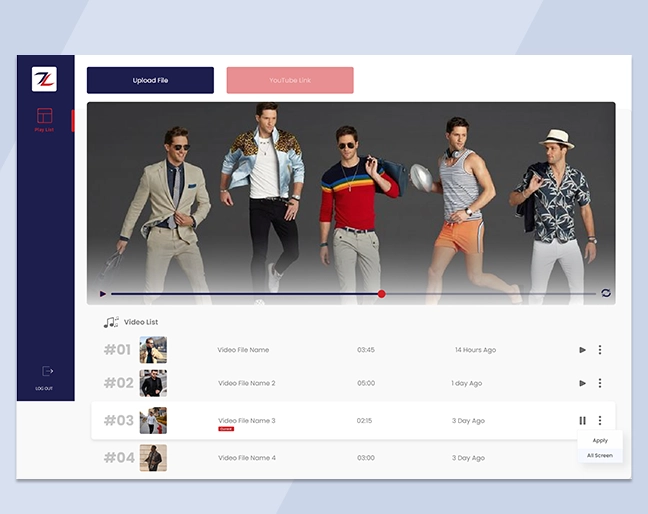Play video #02 from the list

click(582, 383)
